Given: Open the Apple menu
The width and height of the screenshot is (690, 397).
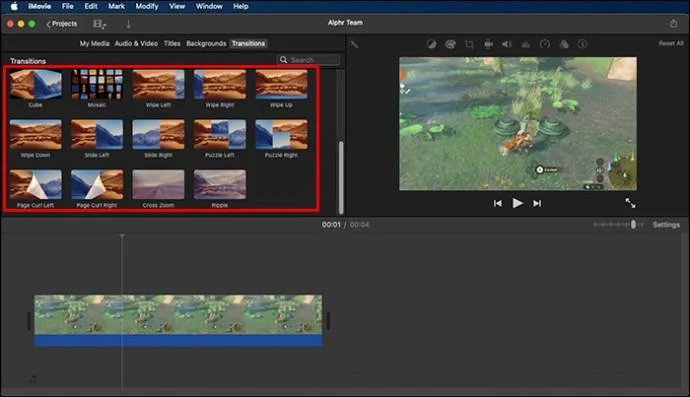Looking at the screenshot, I should [14, 6].
